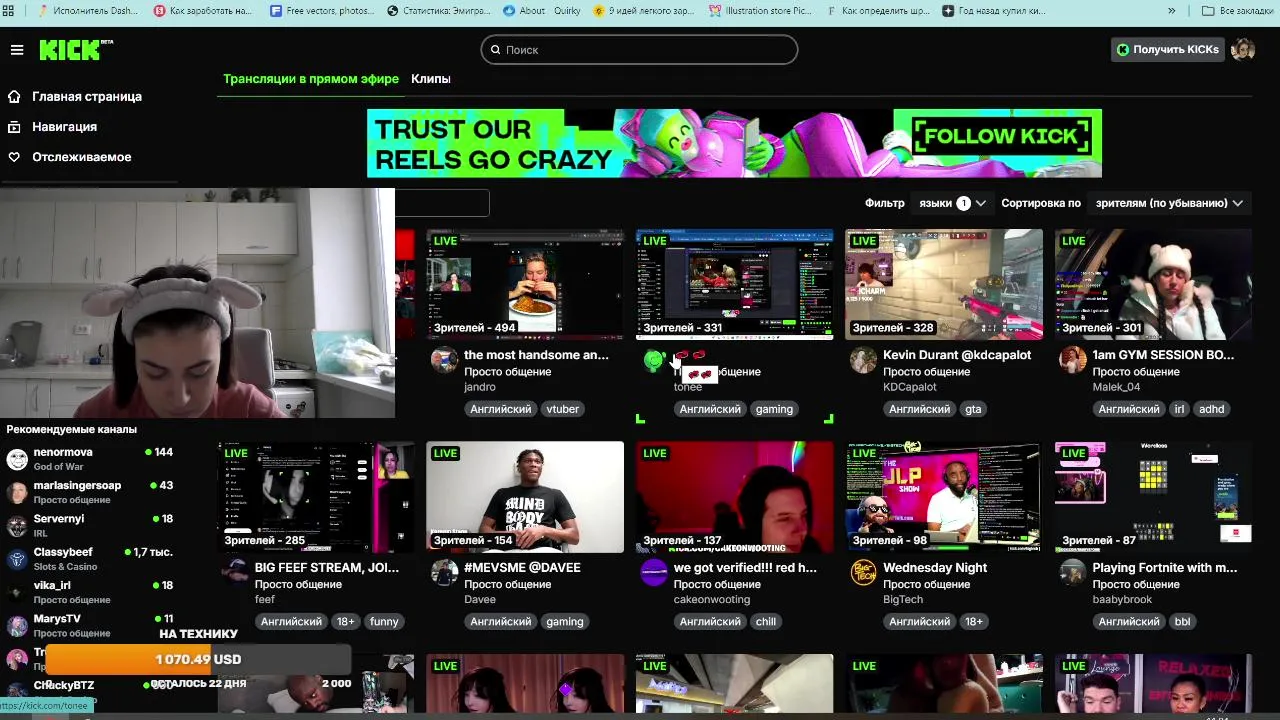Click Получить KICKs button
1280x720 pixels.
click(x=1167, y=49)
